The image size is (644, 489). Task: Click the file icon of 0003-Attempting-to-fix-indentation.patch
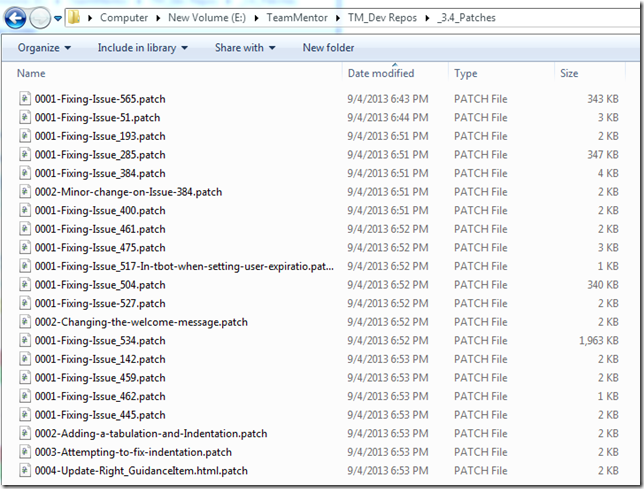25,452
